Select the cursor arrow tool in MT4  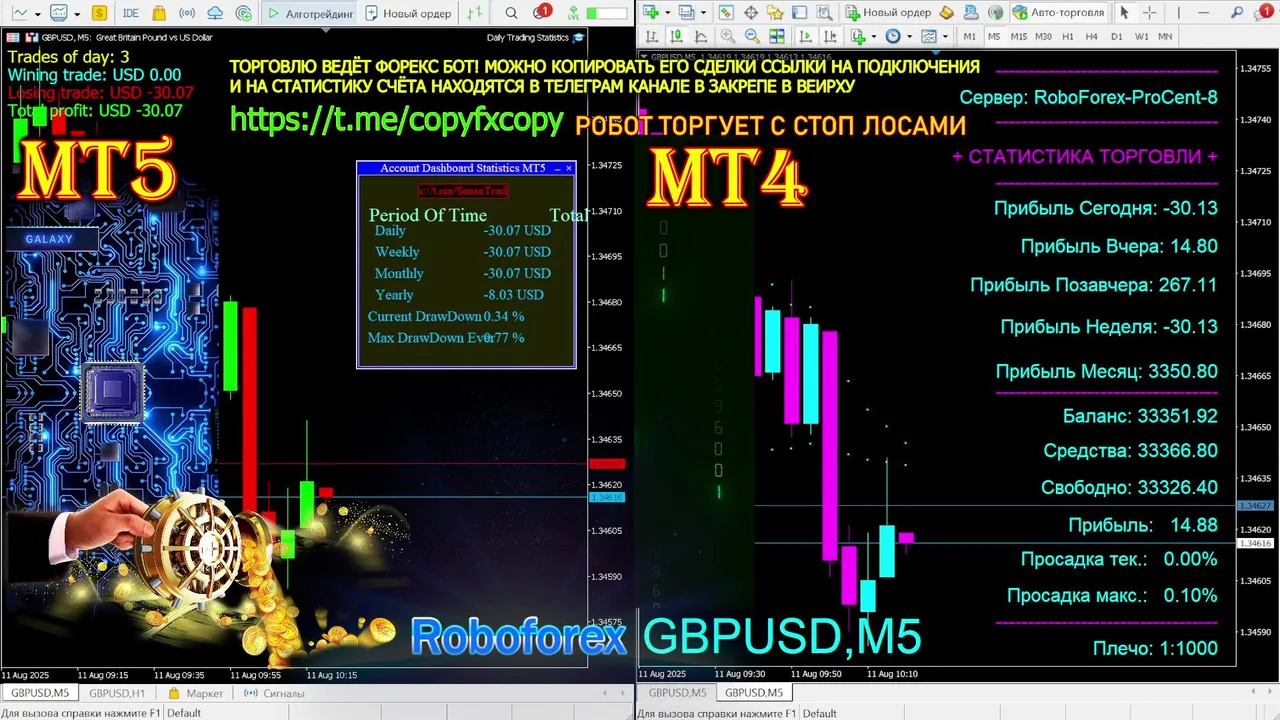tap(1124, 12)
